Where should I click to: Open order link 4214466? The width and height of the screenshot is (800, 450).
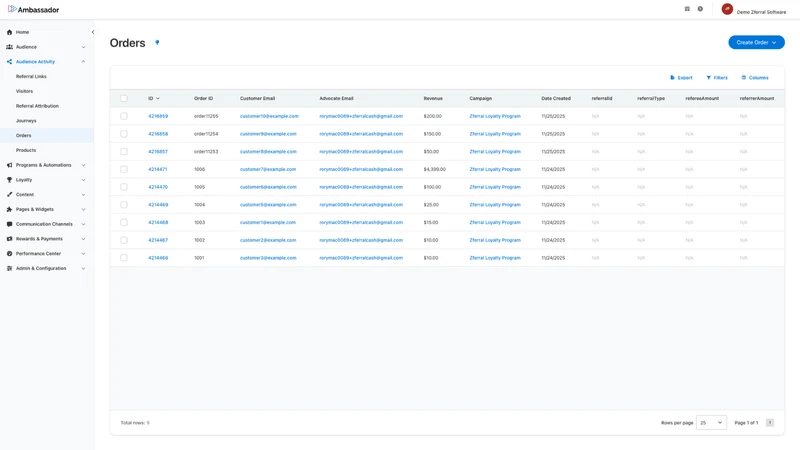158,258
